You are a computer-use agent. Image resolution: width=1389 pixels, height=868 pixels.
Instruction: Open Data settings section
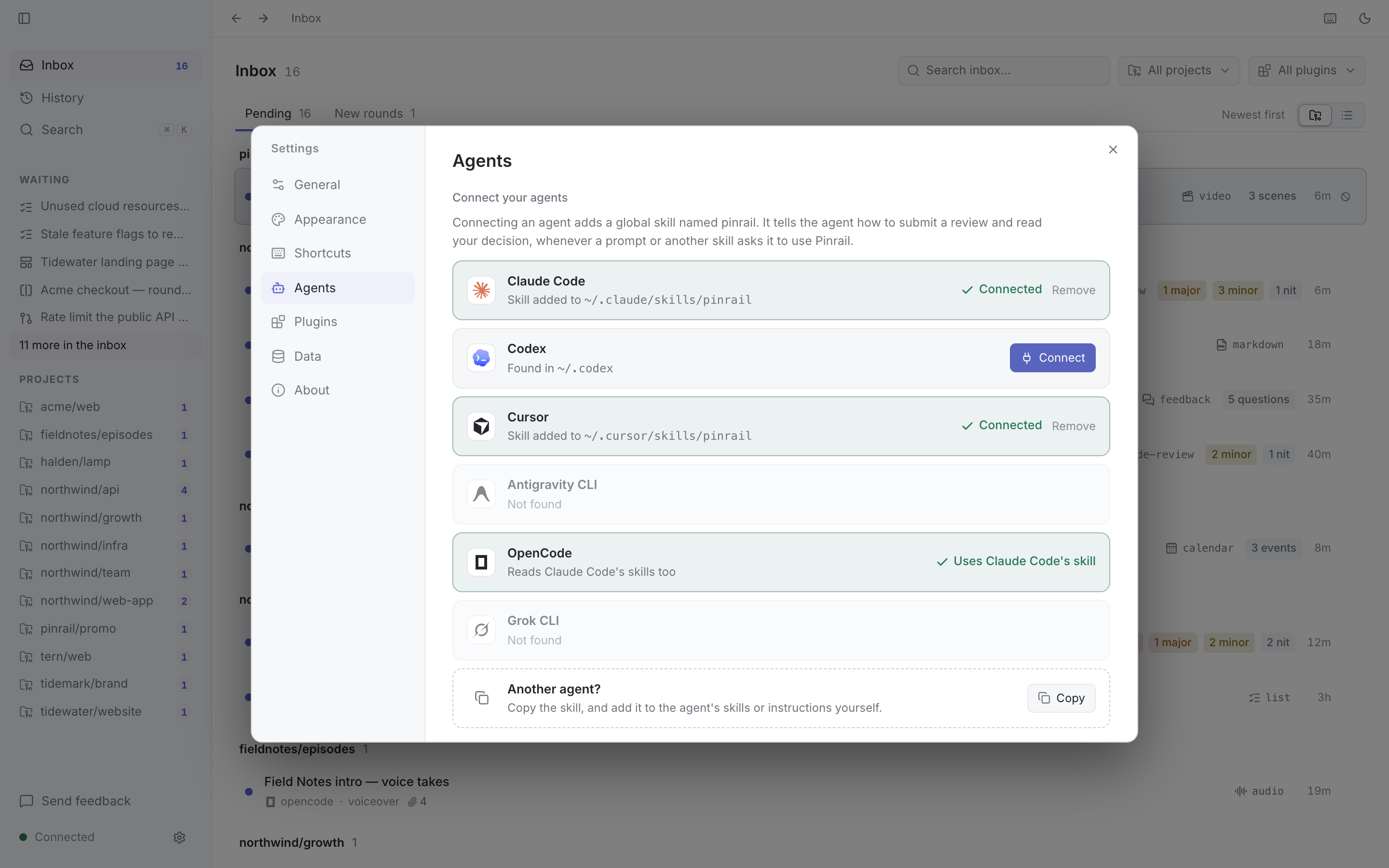pos(338,356)
